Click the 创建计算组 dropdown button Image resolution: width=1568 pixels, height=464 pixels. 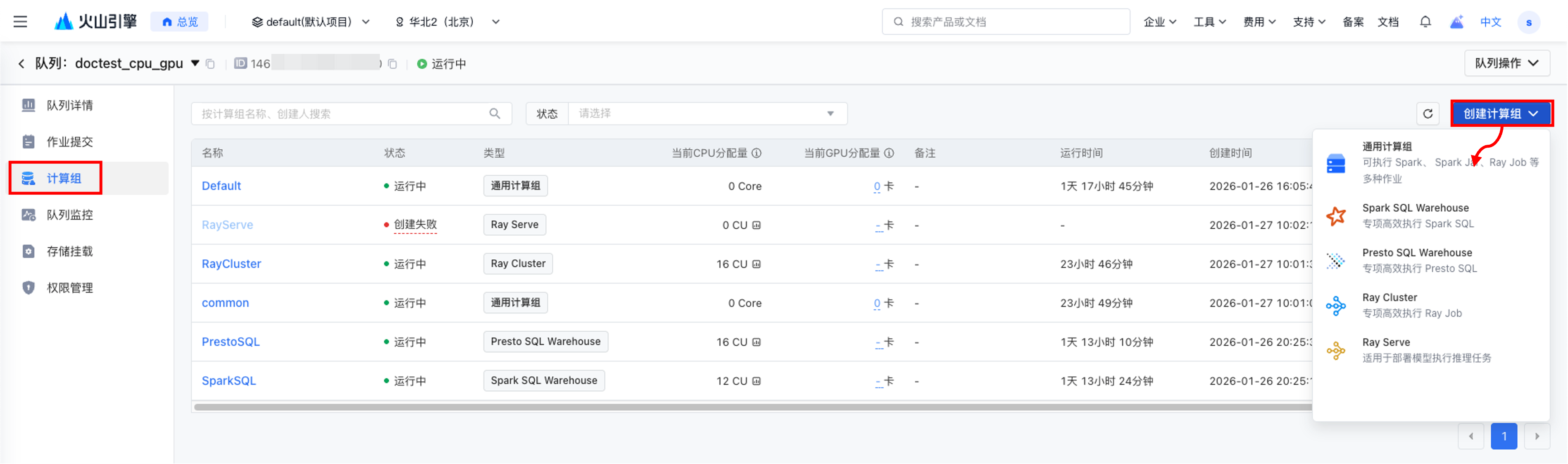coord(1501,114)
